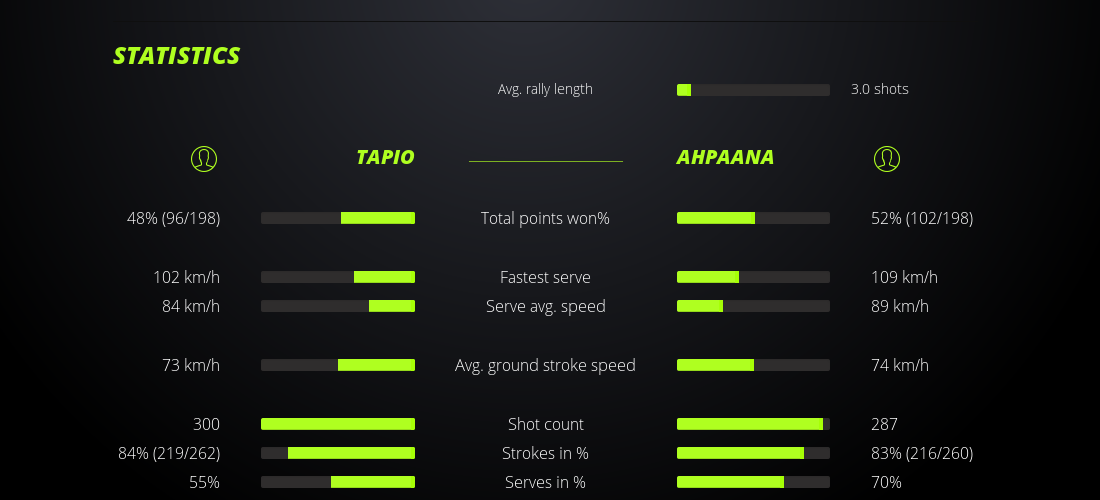1100x500 pixels.
Task: Click Ahpaana's player profile icon
Action: point(886,158)
